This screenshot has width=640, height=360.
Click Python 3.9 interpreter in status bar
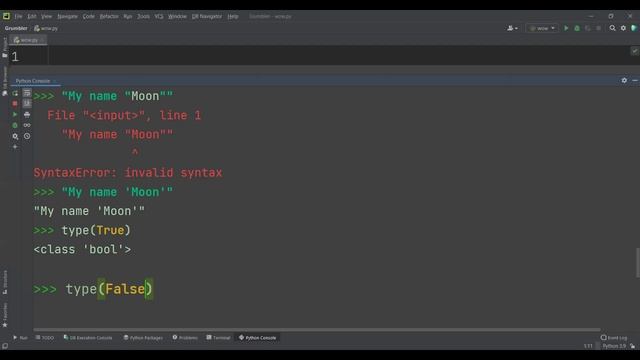pos(614,346)
